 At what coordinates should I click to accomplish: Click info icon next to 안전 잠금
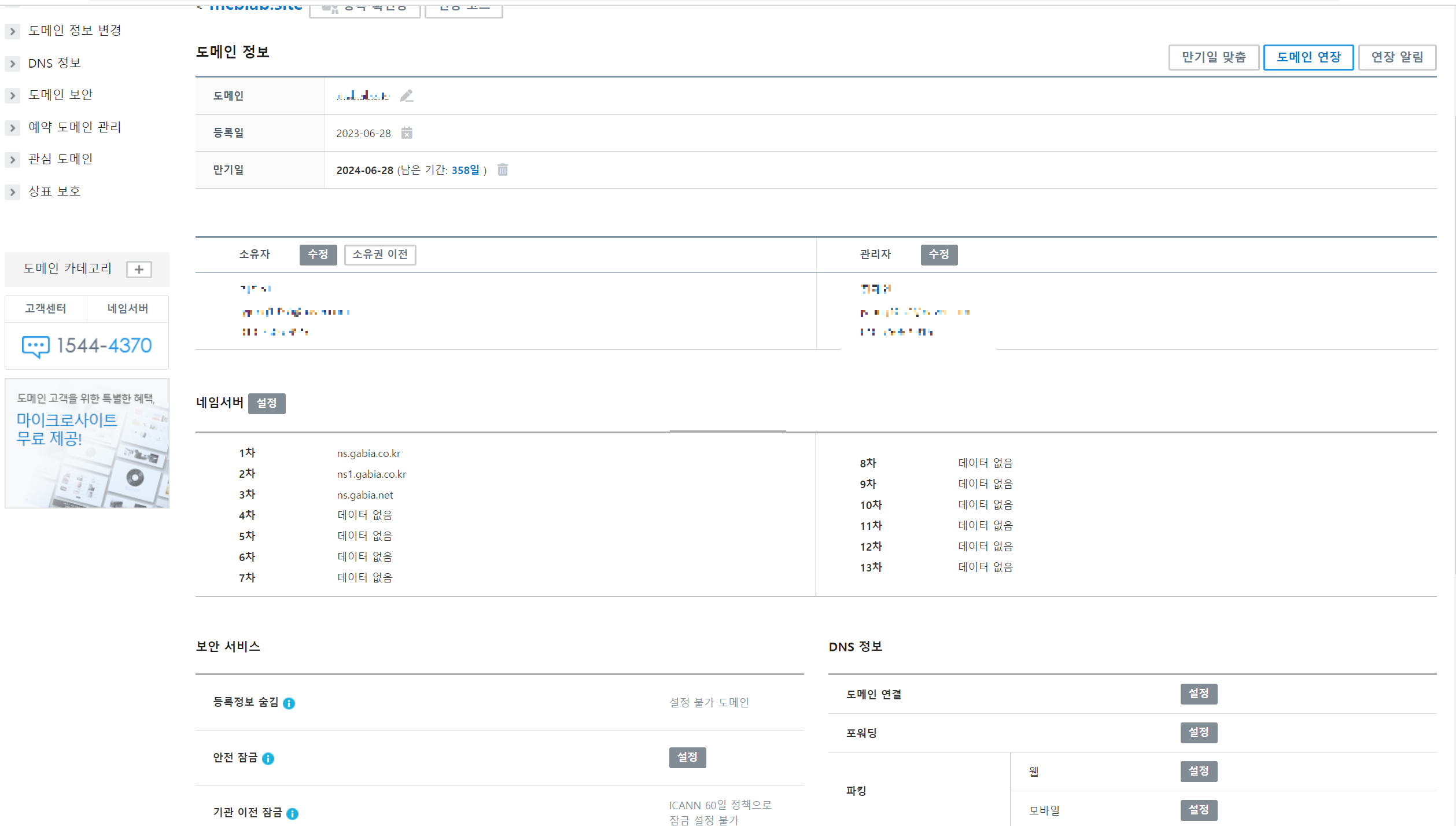[x=268, y=758]
